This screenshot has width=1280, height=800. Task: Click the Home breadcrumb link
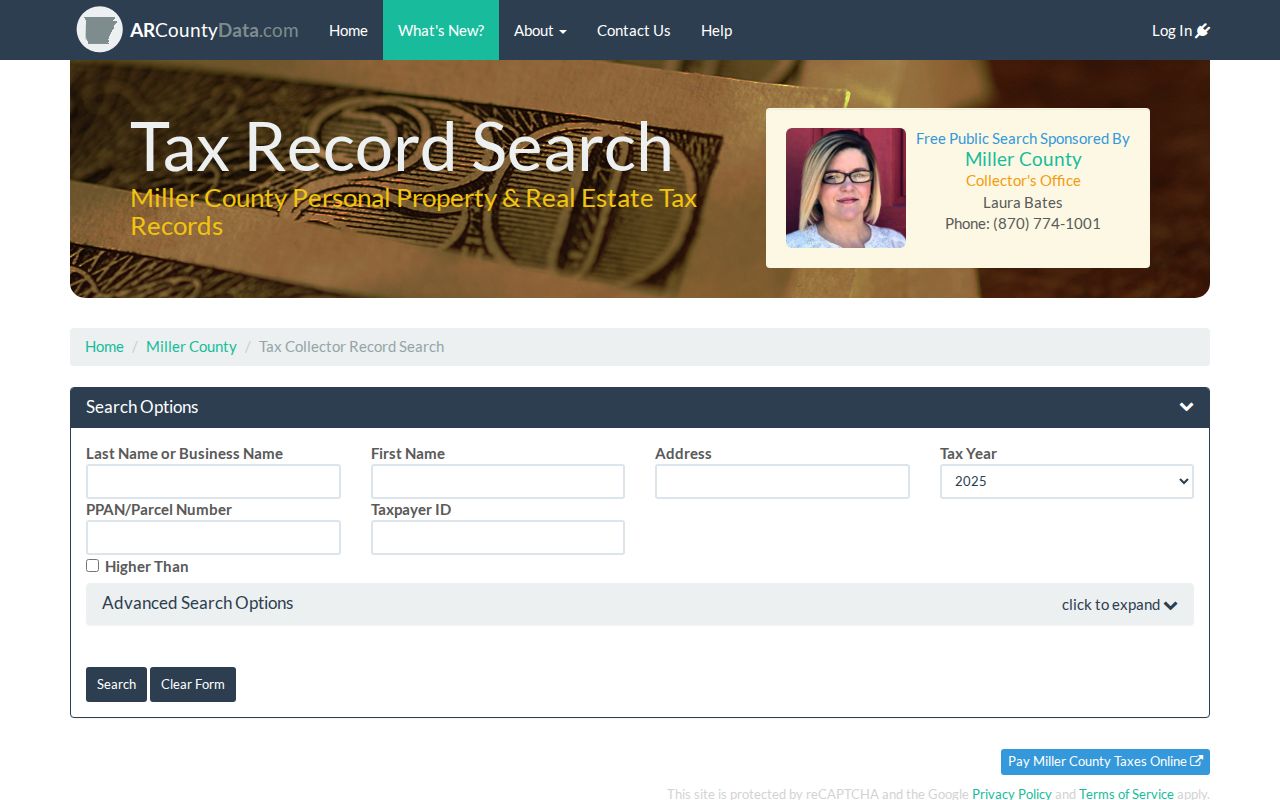[x=104, y=346]
